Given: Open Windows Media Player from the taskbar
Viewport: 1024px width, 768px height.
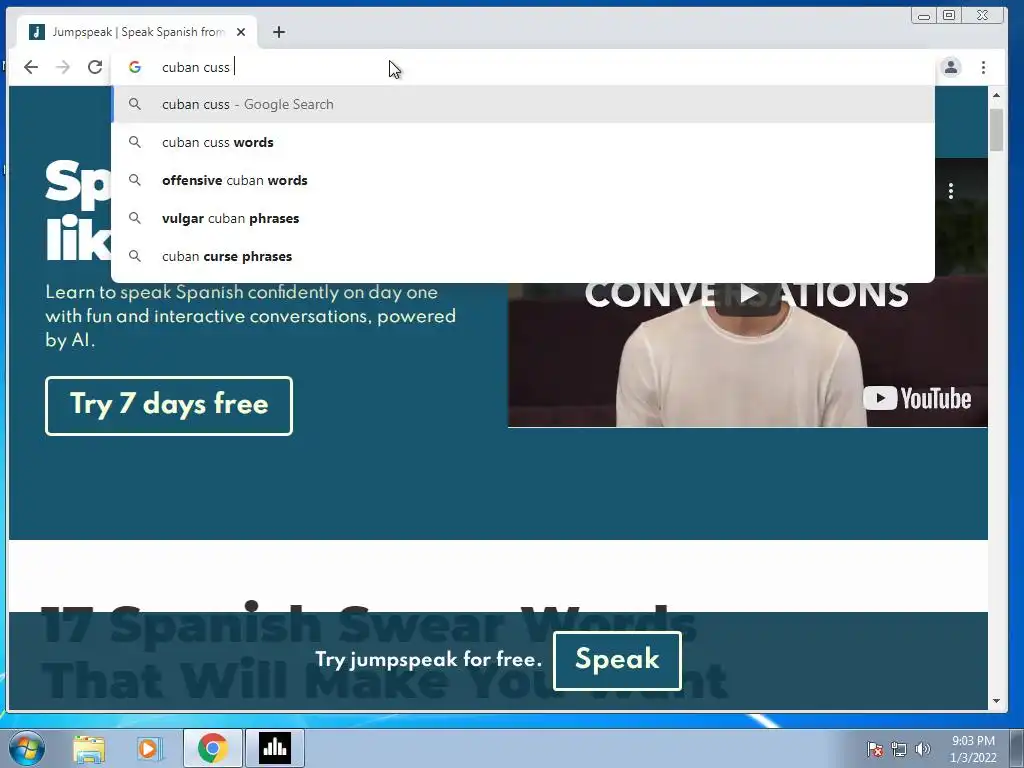Looking at the screenshot, I should point(149,748).
